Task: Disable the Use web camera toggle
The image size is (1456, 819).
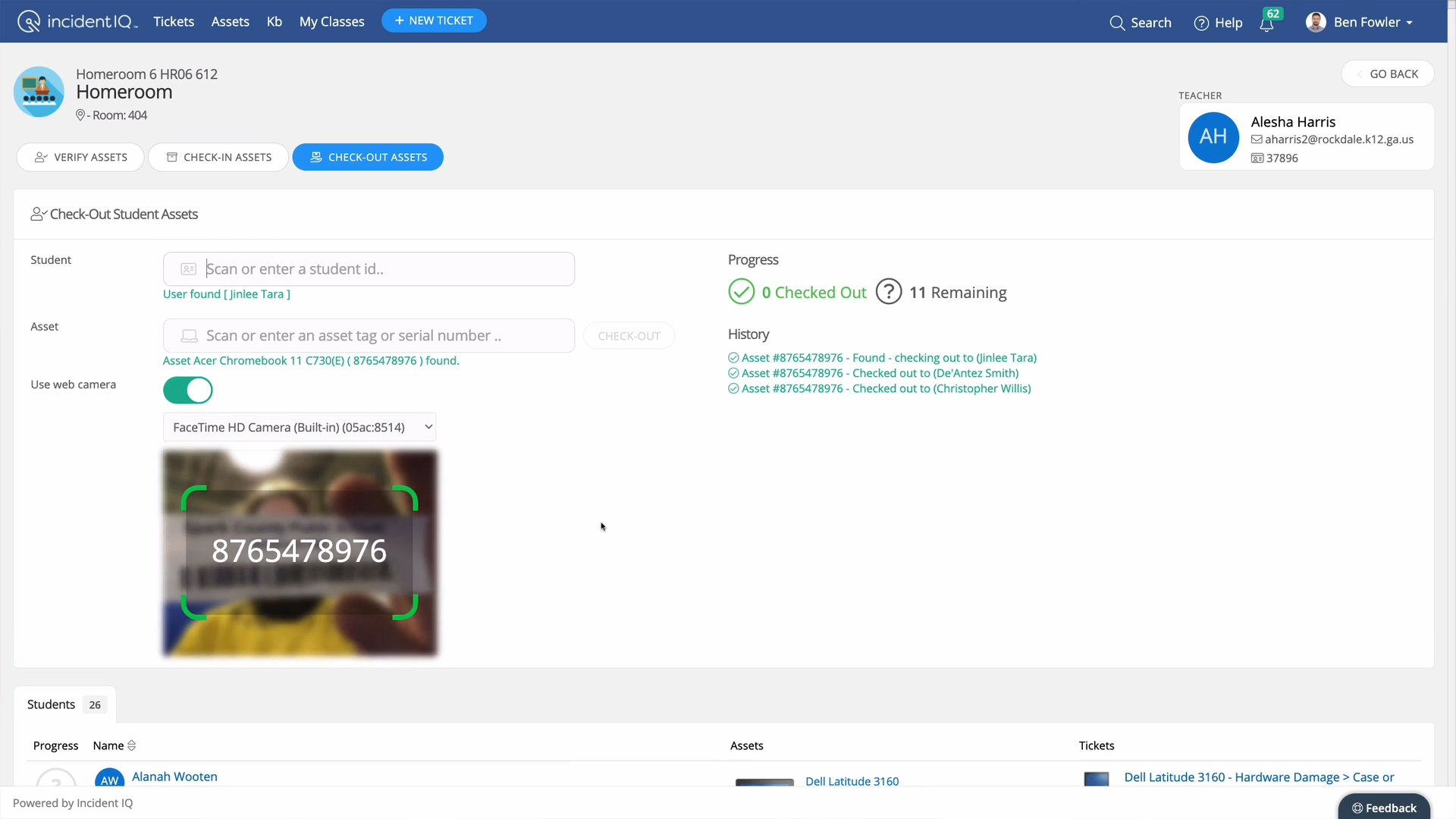Action: (x=187, y=390)
